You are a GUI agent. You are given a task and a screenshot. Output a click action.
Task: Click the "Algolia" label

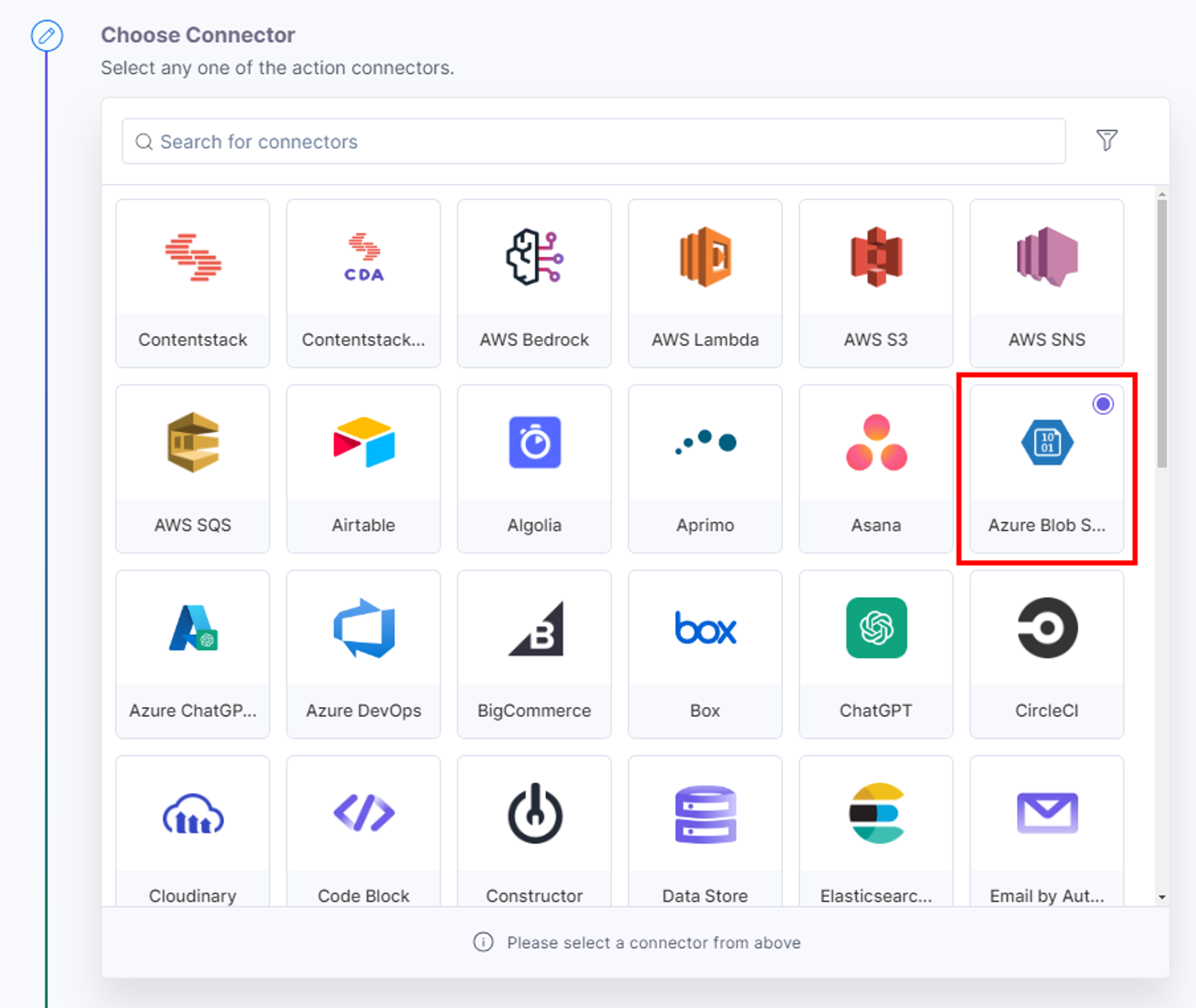click(534, 525)
